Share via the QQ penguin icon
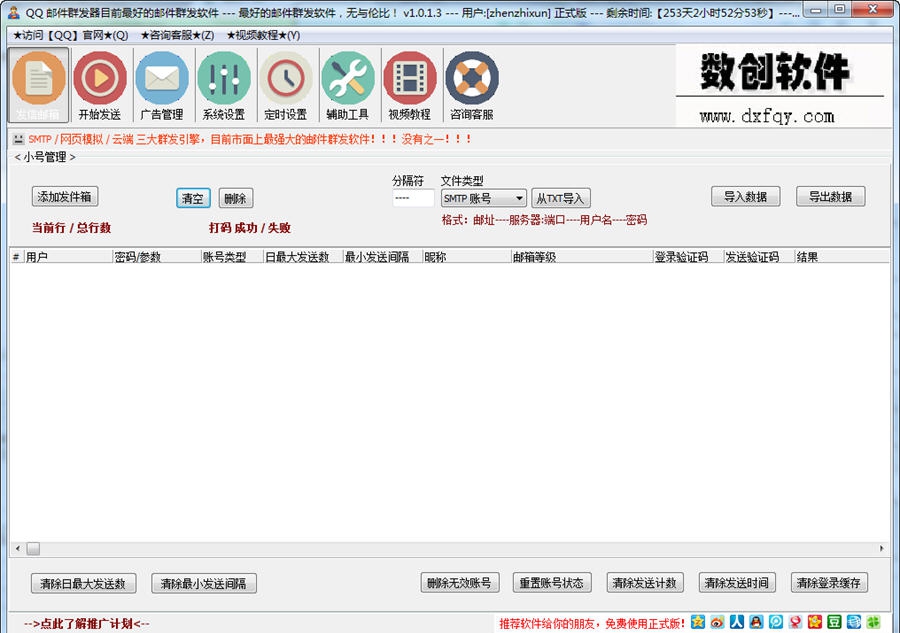Image resolution: width=900 pixels, height=633 pixels. tap(757, 622)
